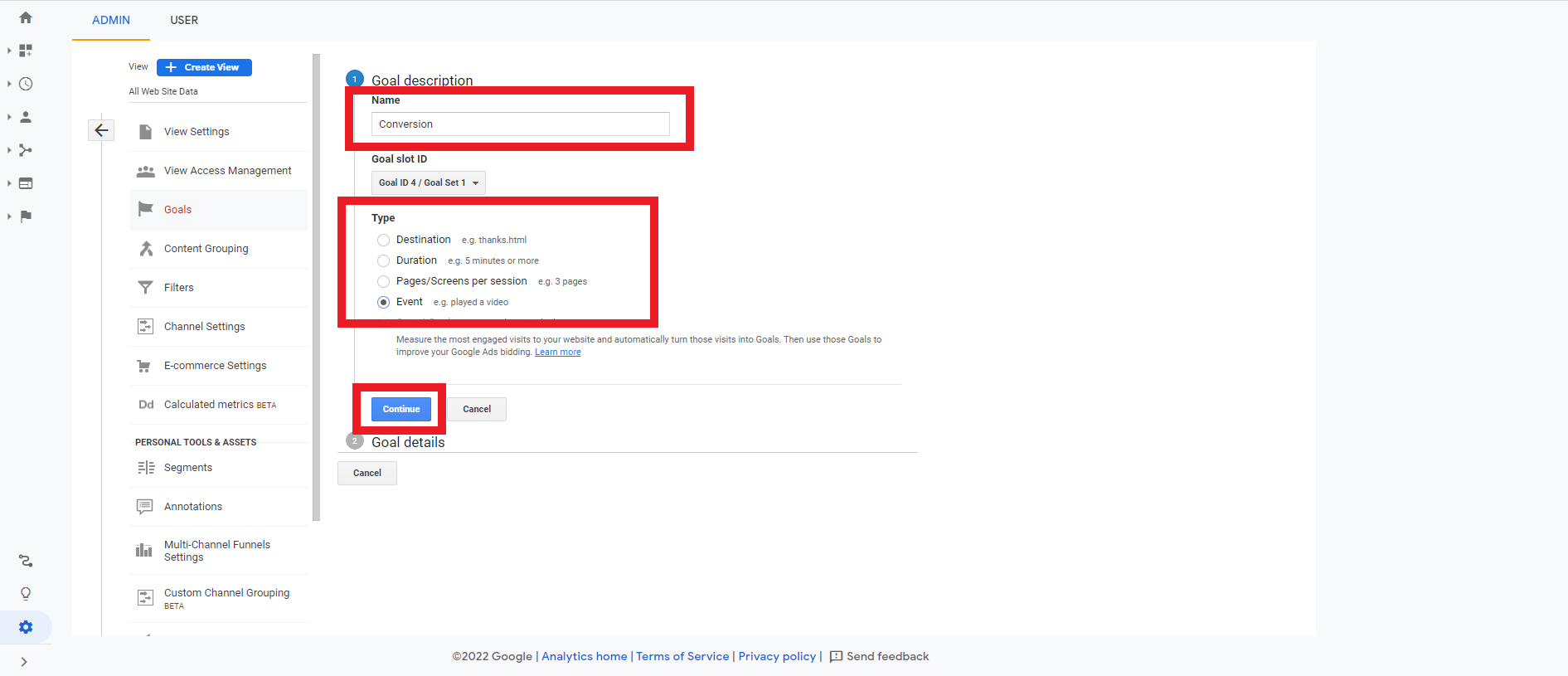The image size is (1568, 676).
Task: Open the Audience person icon
Action: pos(26,117)
